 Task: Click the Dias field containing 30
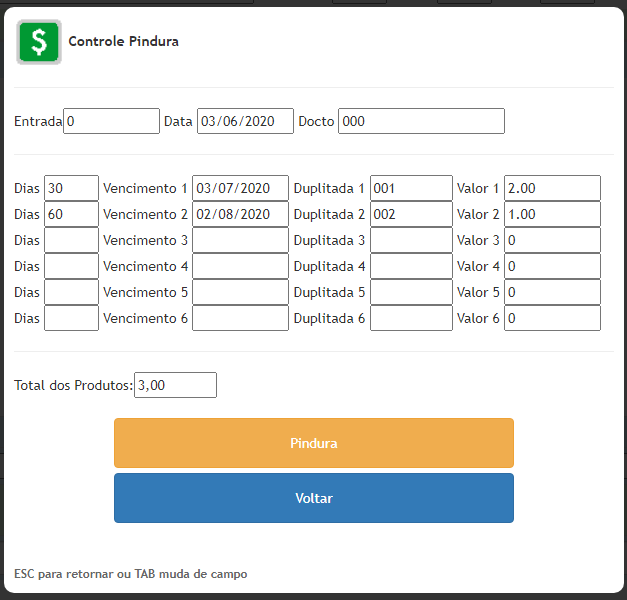pyautogui.click(x=71, y=188)
